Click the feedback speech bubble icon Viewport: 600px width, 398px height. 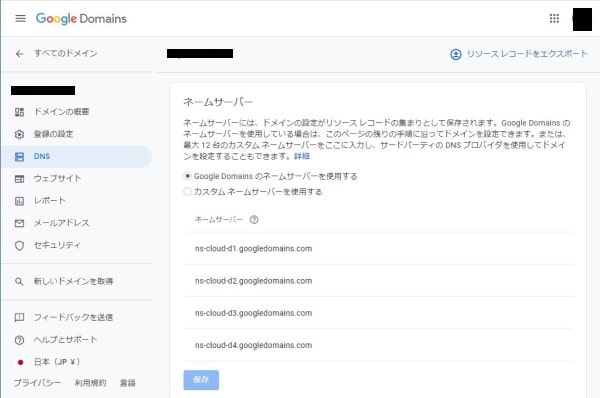pos(19,318)
